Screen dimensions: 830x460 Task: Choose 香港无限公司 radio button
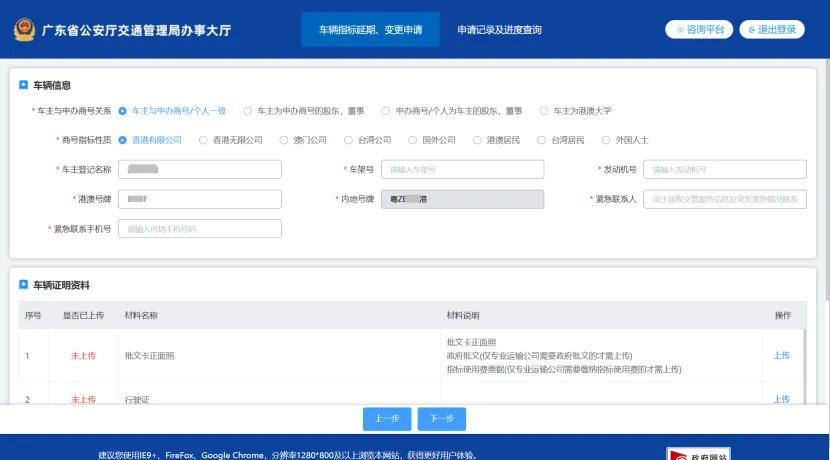(x=203, y=140)
